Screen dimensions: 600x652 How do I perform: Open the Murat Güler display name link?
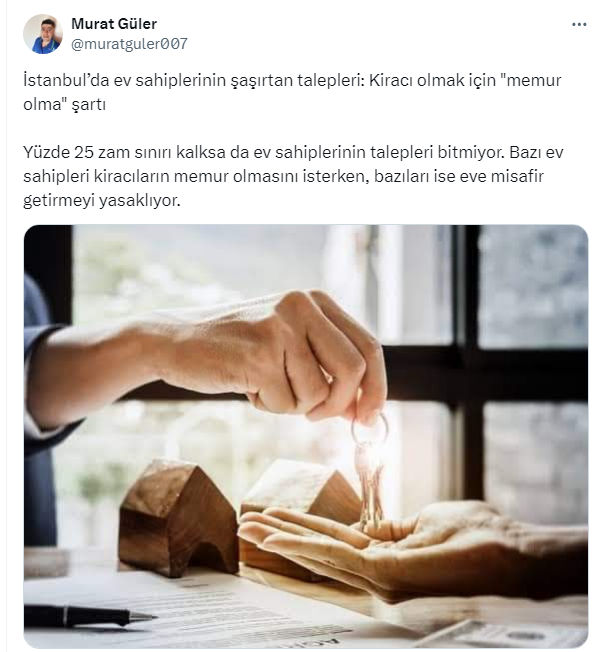(114, 24)
